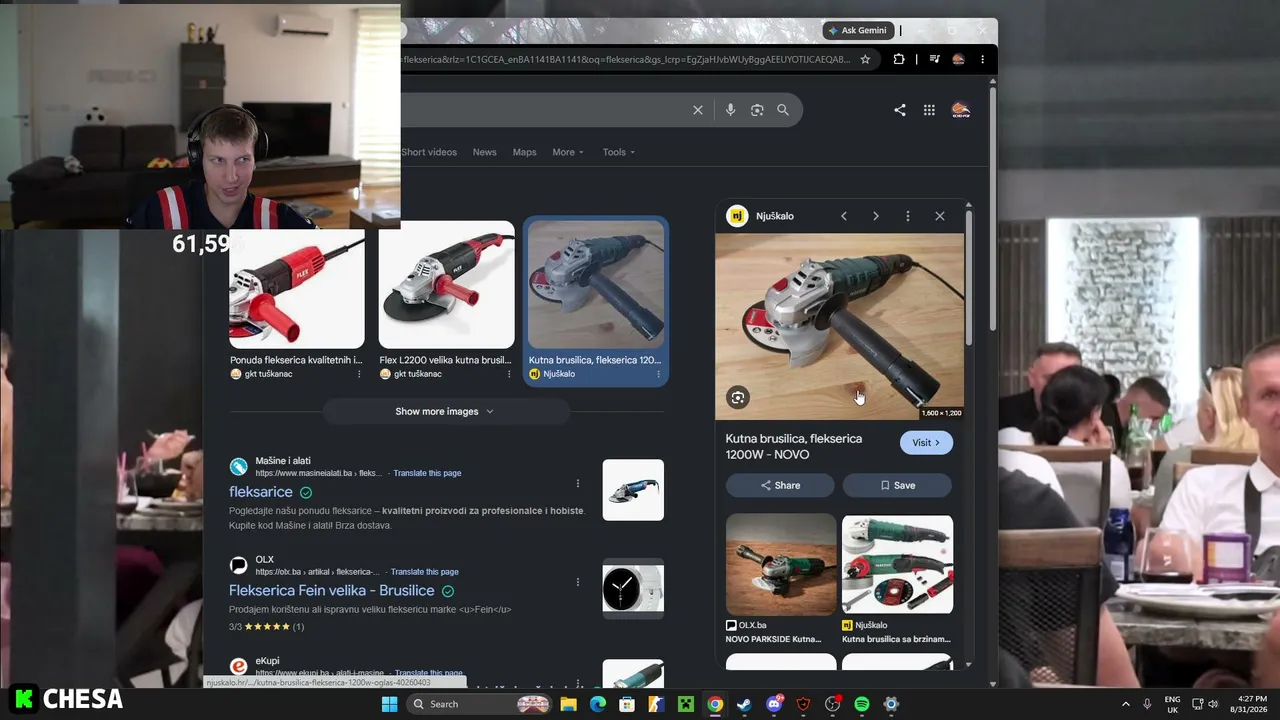1280x720 pixels.
Task: Open more options for the OLX result
Action: point(577,582)
